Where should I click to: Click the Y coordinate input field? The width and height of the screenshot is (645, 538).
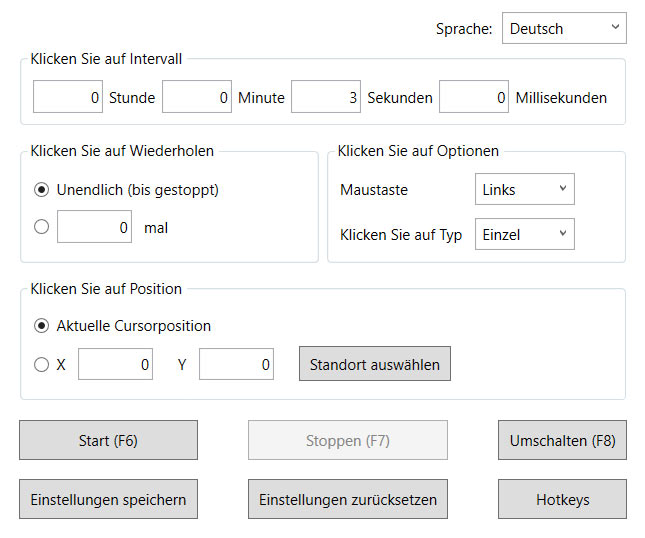(236, 365)
